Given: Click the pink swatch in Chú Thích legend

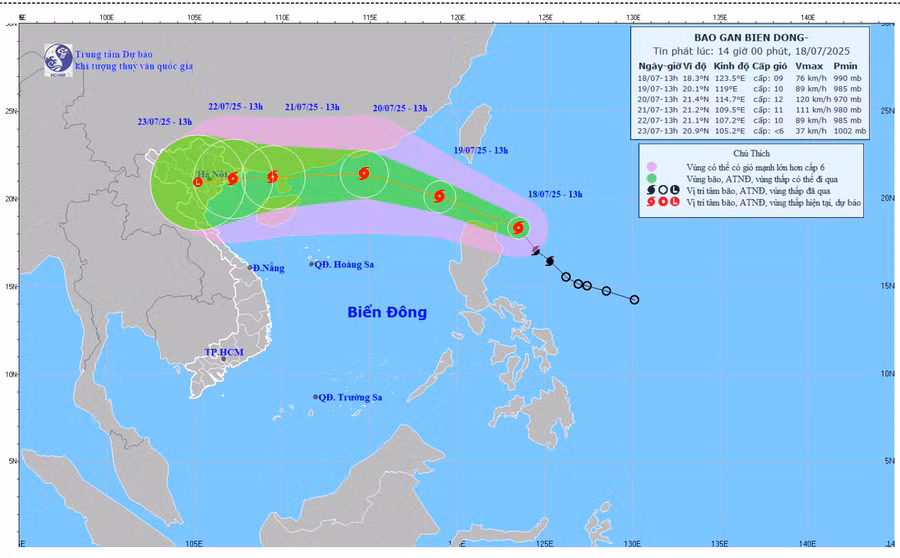Looking at the screenshot, I should point(650,165).
